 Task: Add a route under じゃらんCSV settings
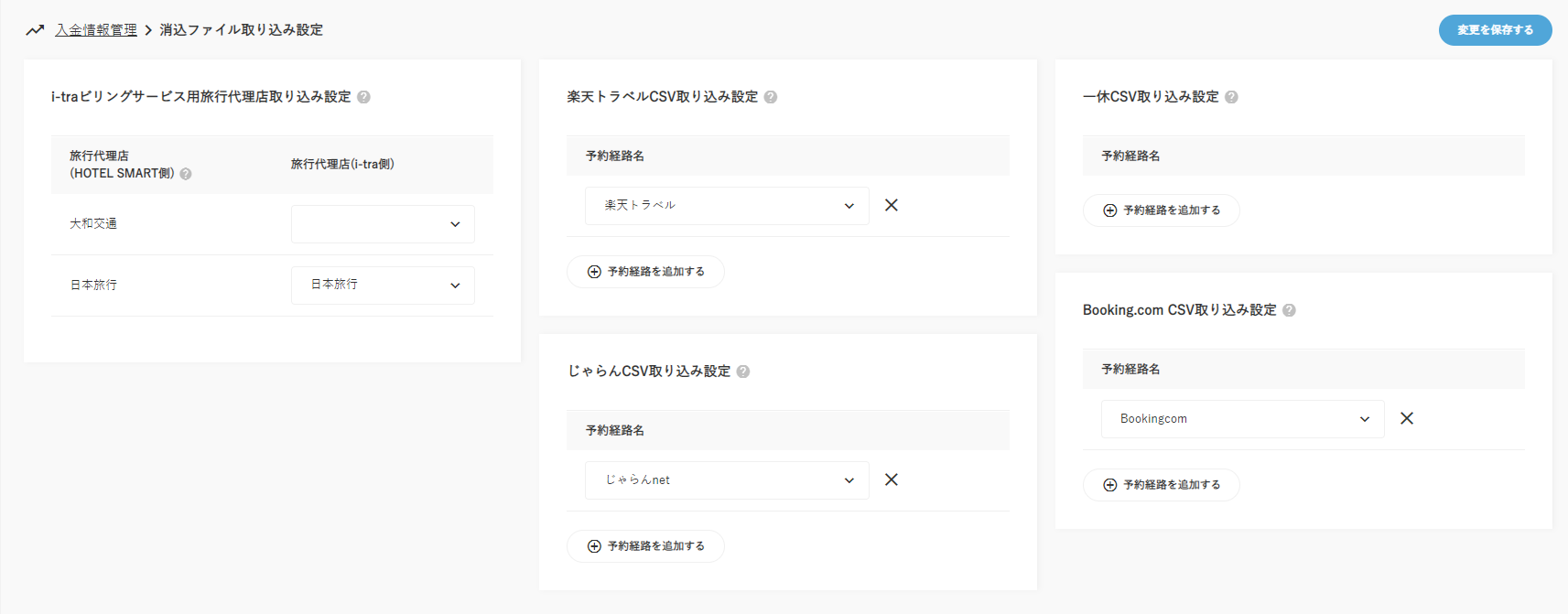(x=645, y=546)
